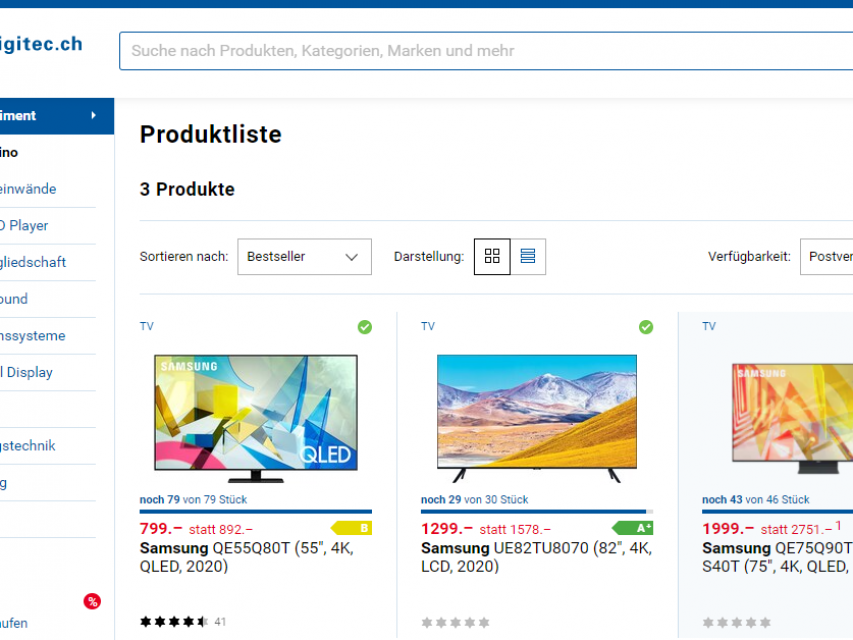Click green availability checkmark on UE82TU8070
Image resolution: width=853 pixels, height=640 pixels.
(x=646, y=327)
